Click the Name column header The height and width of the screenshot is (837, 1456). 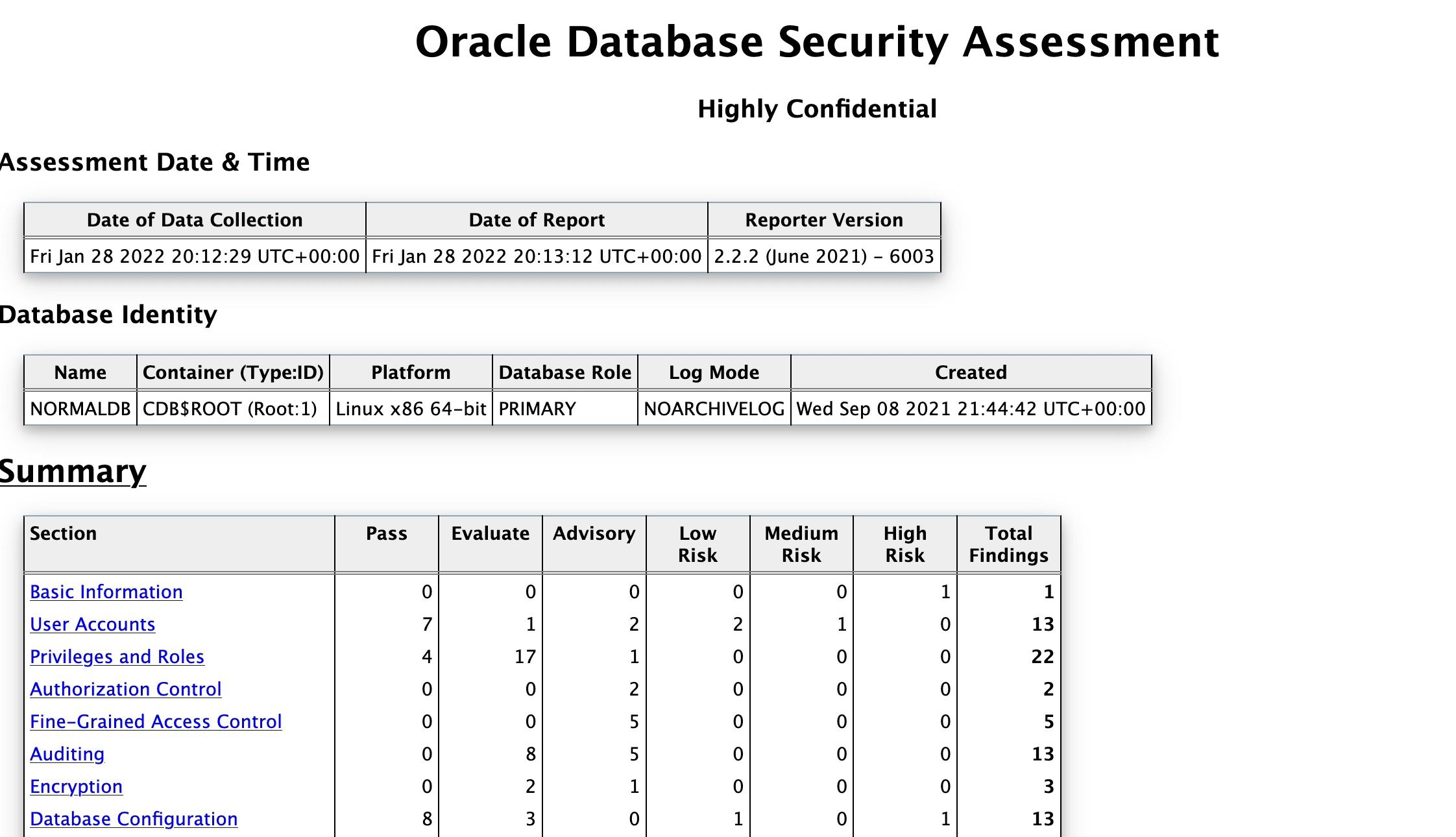tap(80, 372)
